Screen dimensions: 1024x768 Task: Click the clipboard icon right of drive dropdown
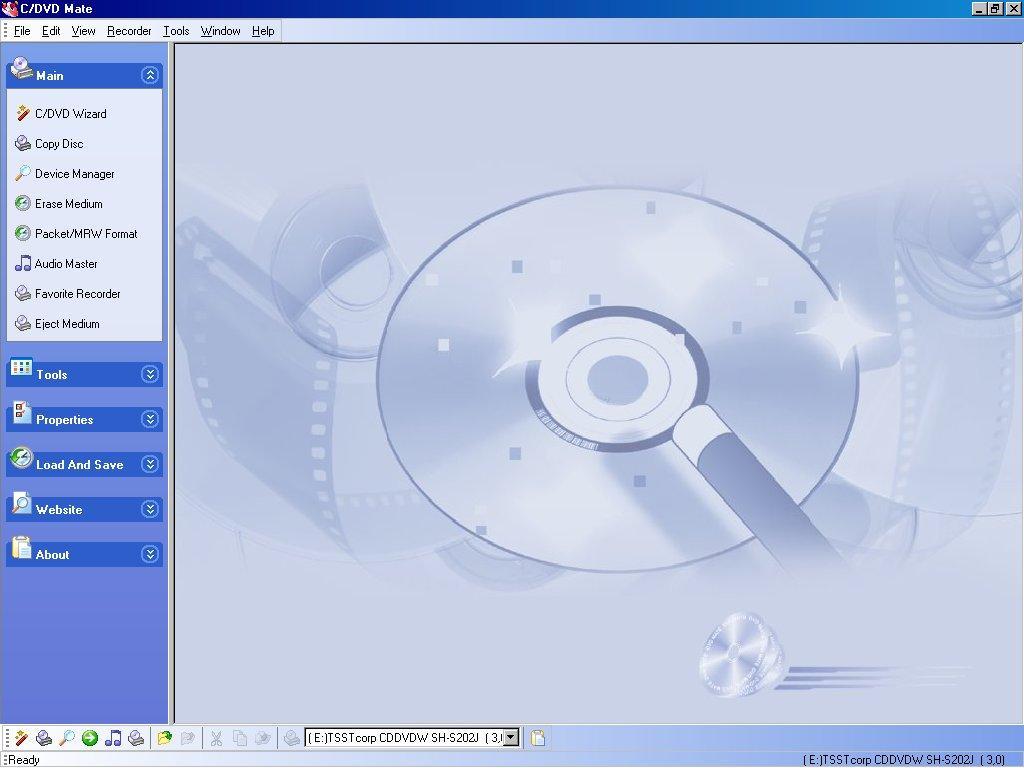click(538, 738)
